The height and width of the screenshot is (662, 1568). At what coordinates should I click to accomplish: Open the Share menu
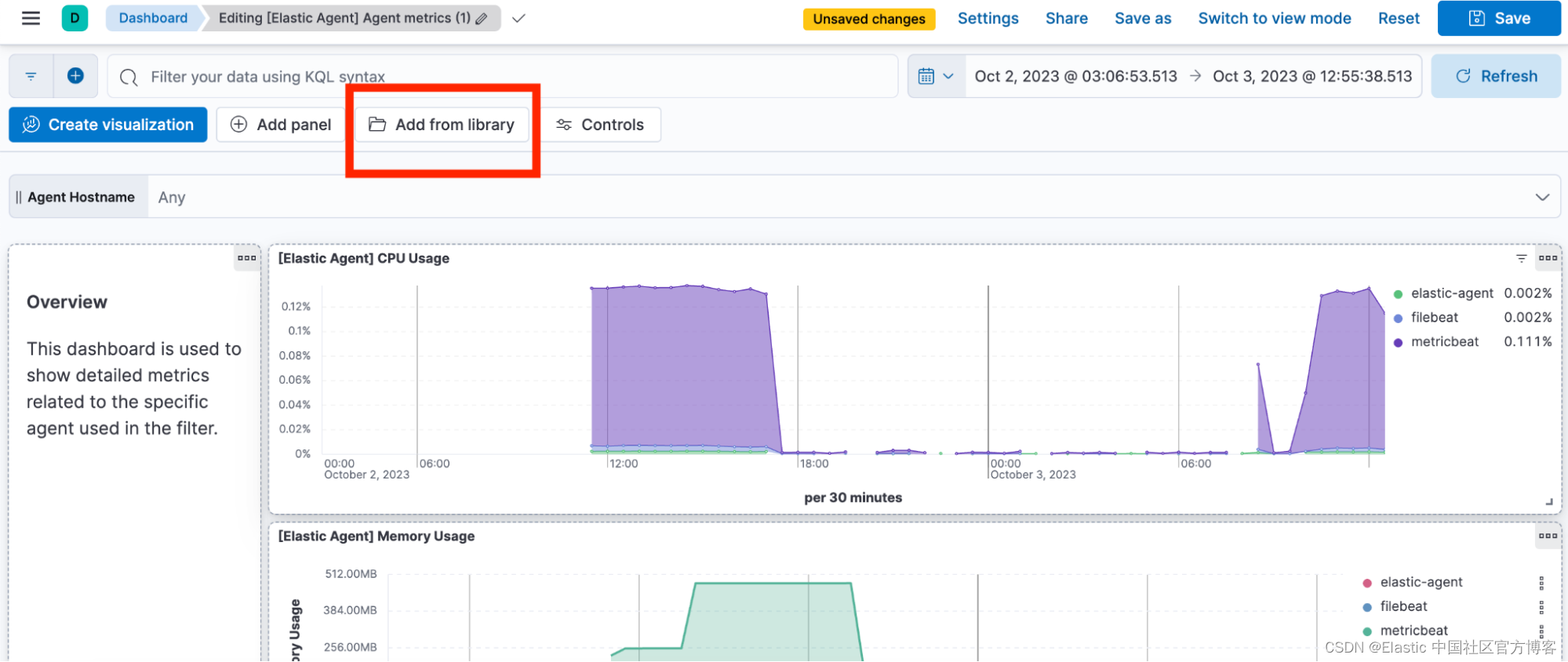1066,18
